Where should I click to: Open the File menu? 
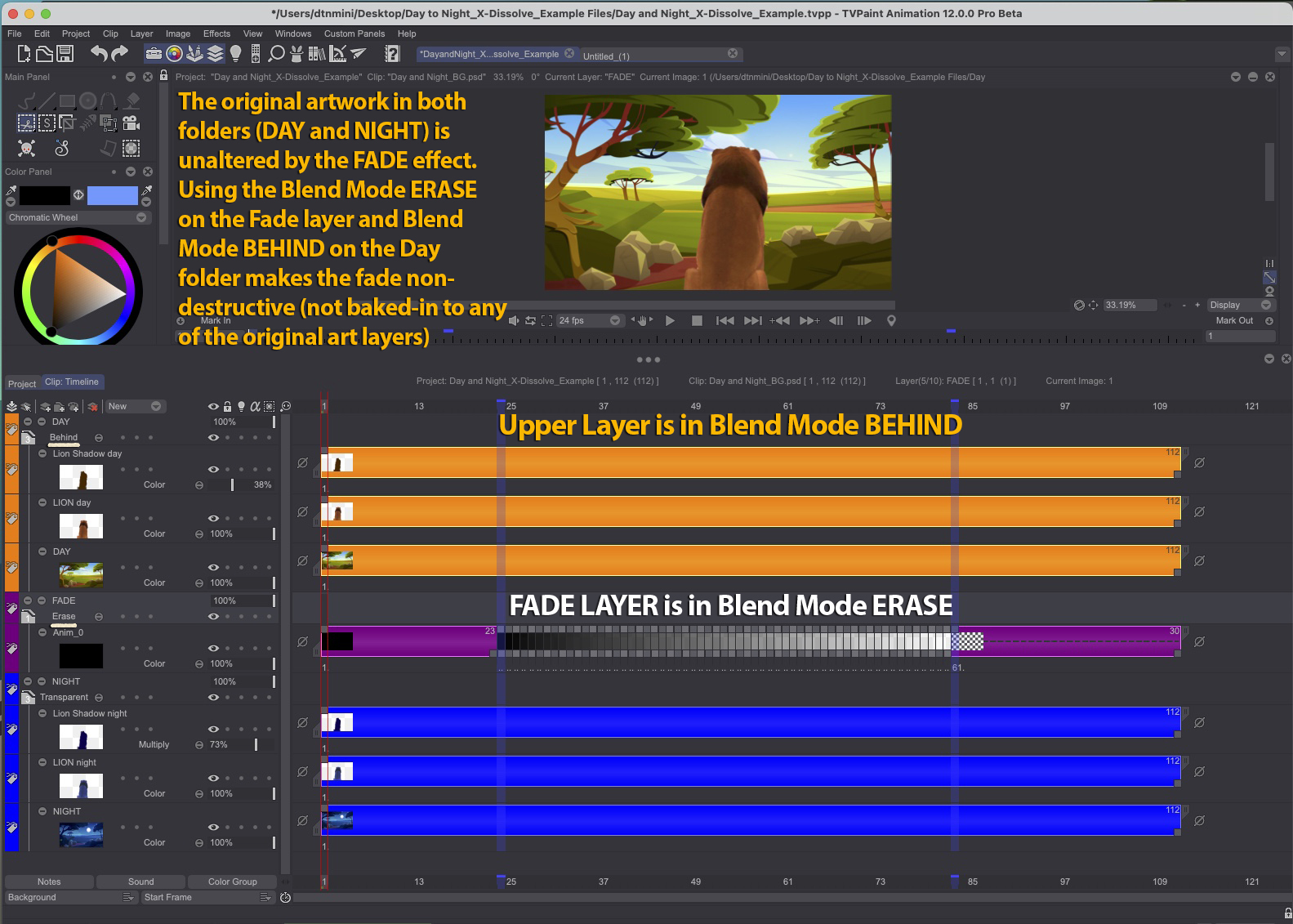(15, 33)
